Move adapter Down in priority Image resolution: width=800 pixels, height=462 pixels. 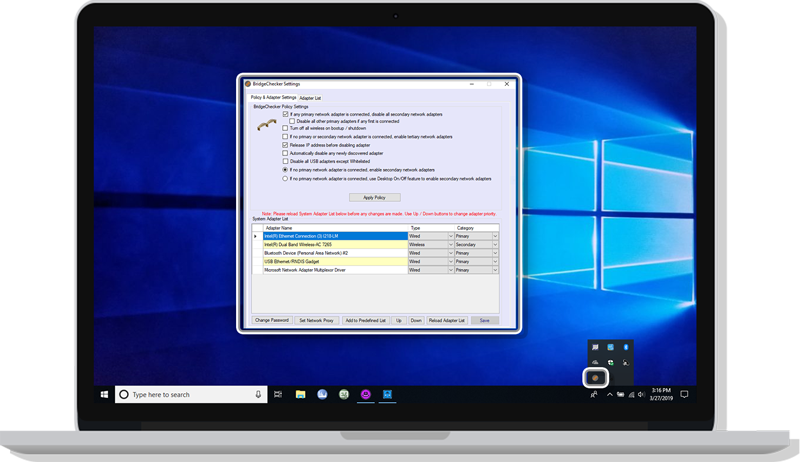coord(416,320)
